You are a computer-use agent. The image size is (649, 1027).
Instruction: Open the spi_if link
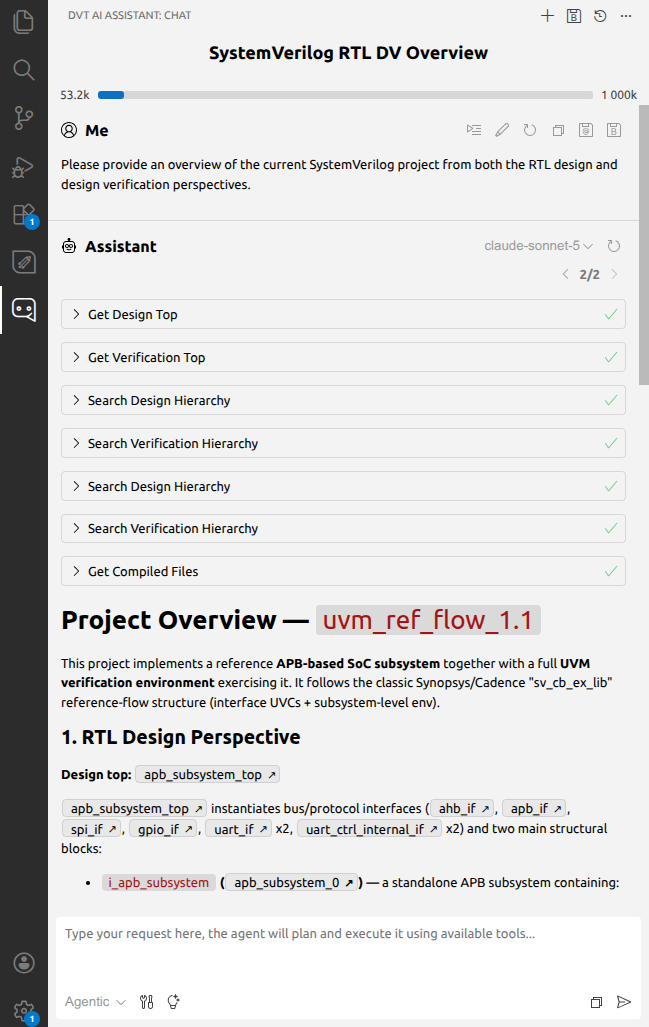coord(92,829)
